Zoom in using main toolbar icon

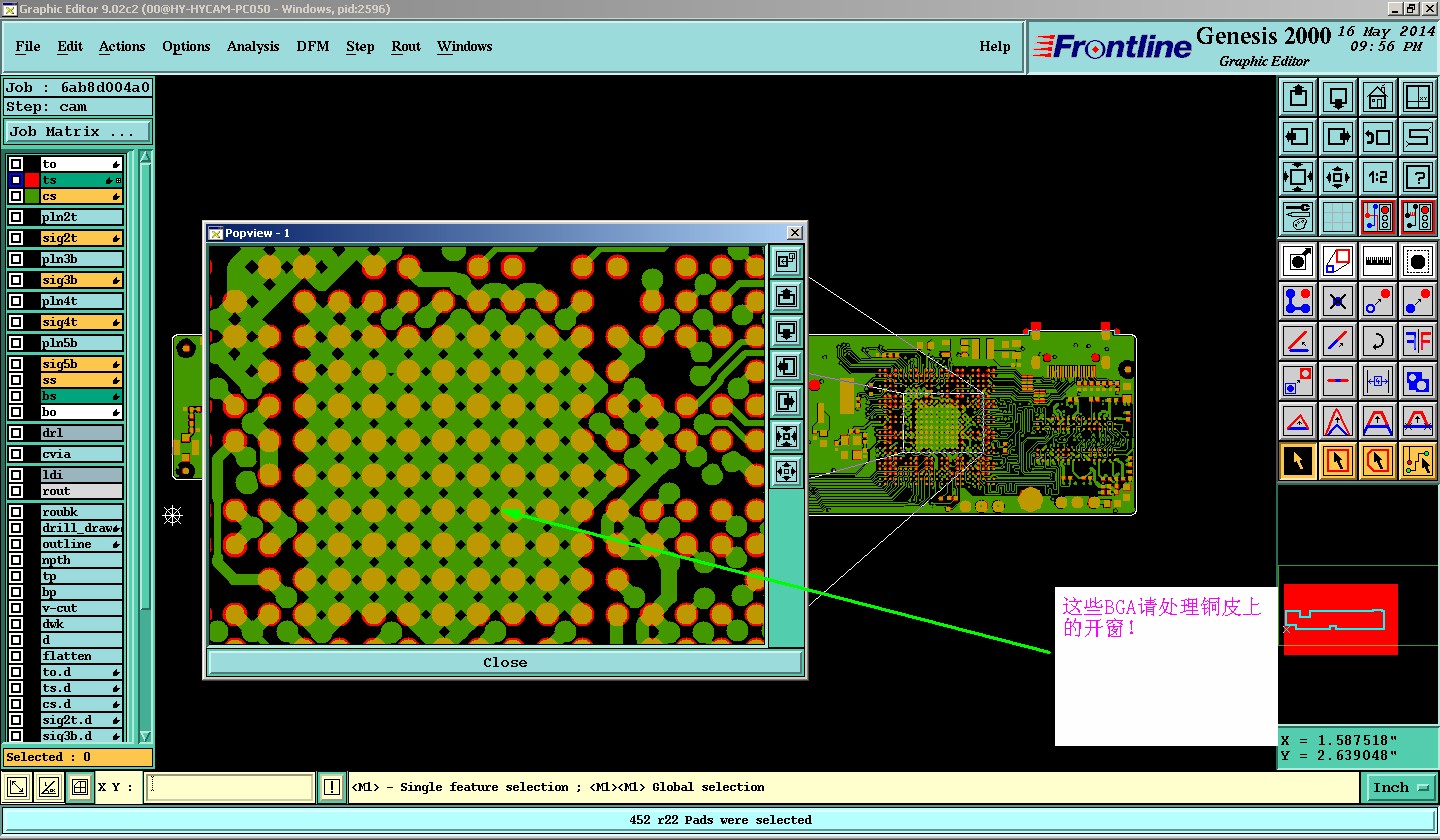(1298, 177)
